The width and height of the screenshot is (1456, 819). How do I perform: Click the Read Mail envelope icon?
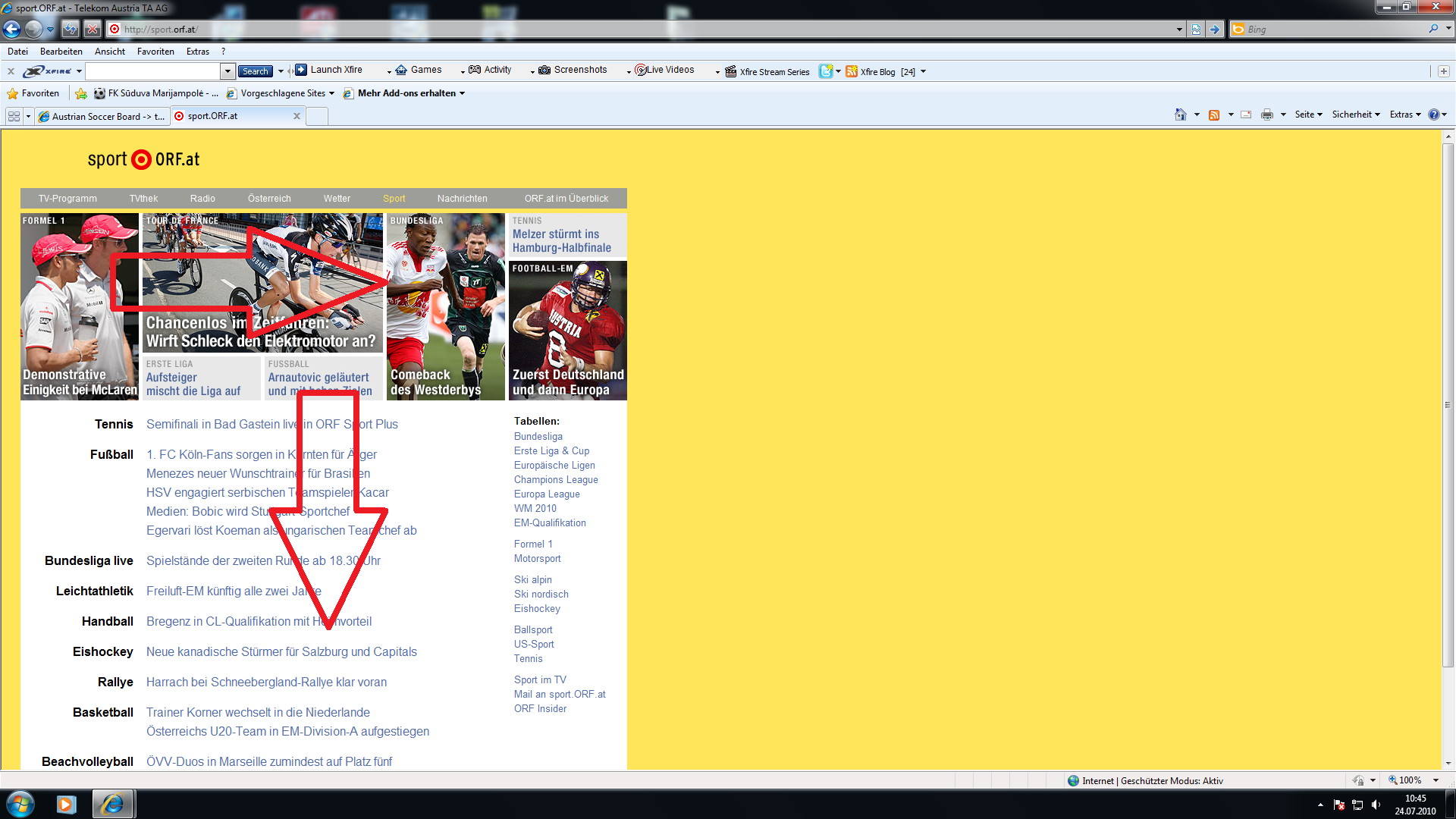point(1246,115)
